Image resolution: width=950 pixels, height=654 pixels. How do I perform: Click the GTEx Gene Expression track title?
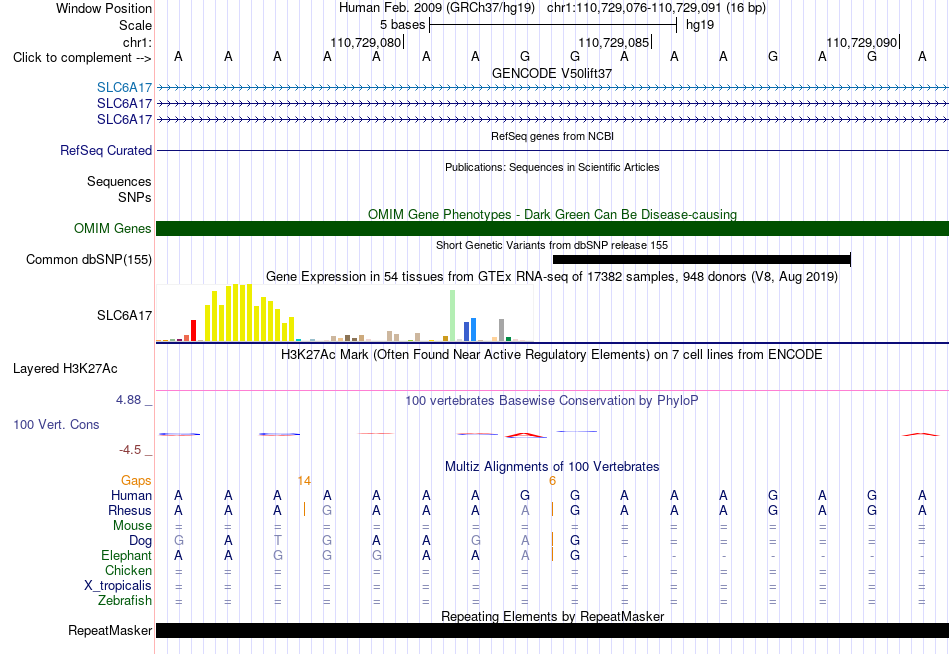pyautogui.click(x=552, y=277)
